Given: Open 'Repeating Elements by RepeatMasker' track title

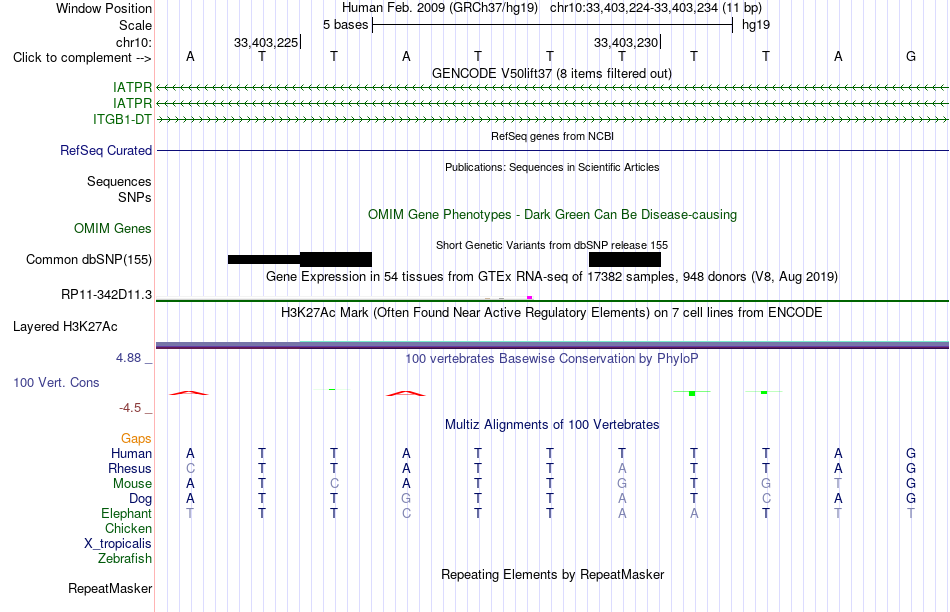Looking at the screenshot, I should [552, 574].
